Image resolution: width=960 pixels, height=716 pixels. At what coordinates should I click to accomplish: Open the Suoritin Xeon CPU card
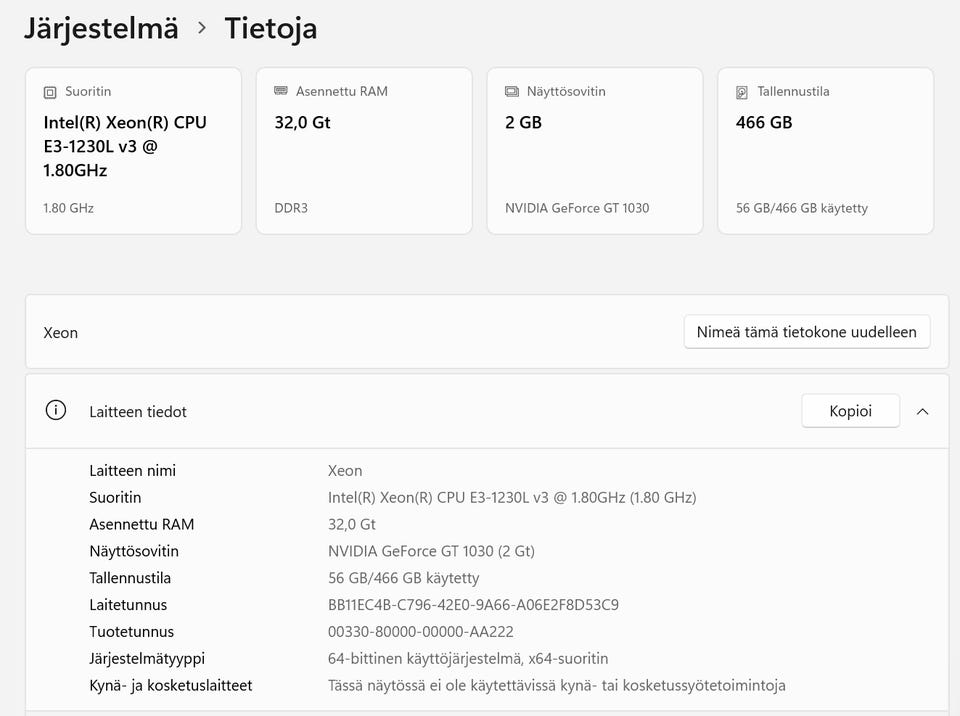tap(133, 151)
